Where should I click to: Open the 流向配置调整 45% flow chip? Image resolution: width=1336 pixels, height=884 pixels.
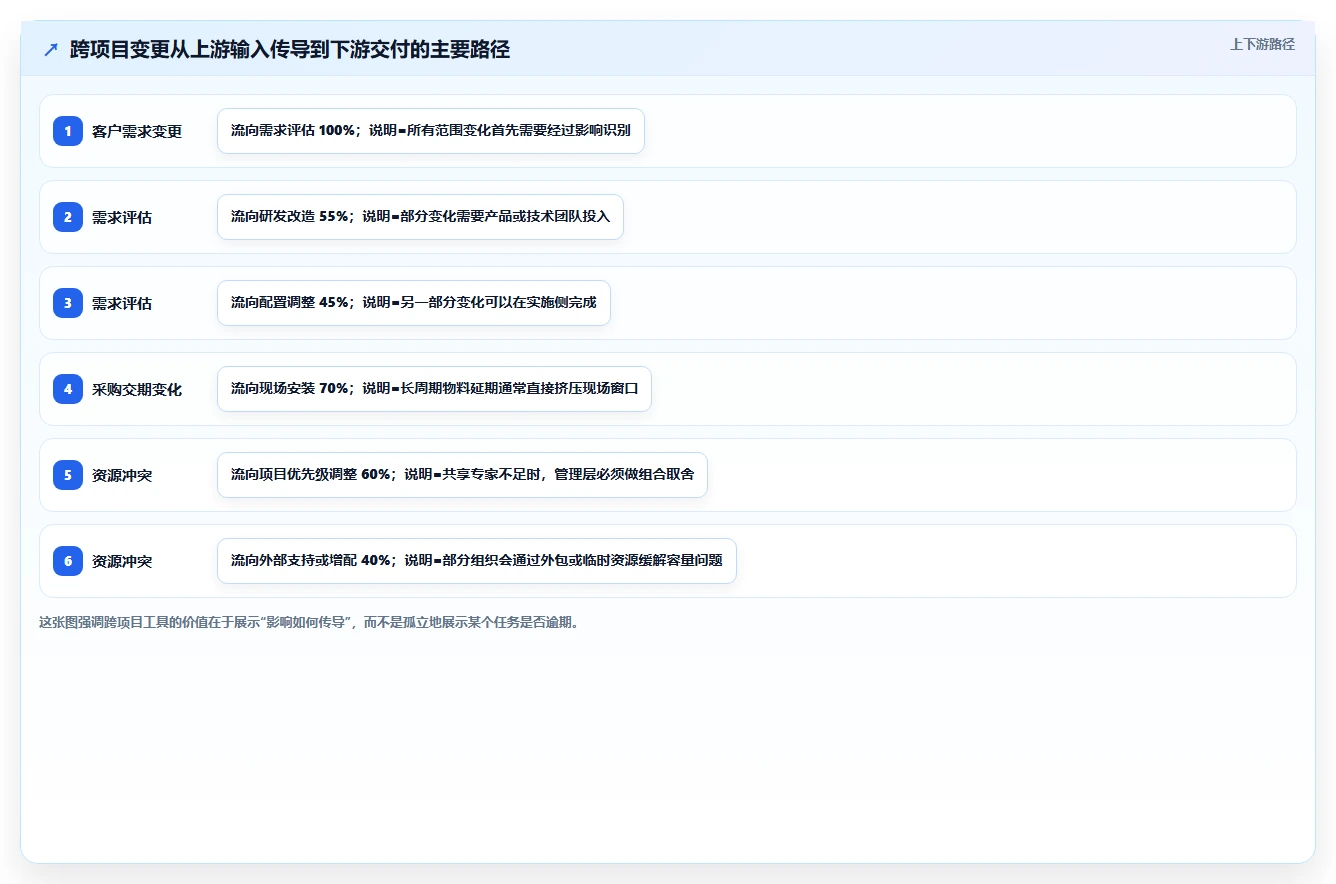tap(414, 303)
